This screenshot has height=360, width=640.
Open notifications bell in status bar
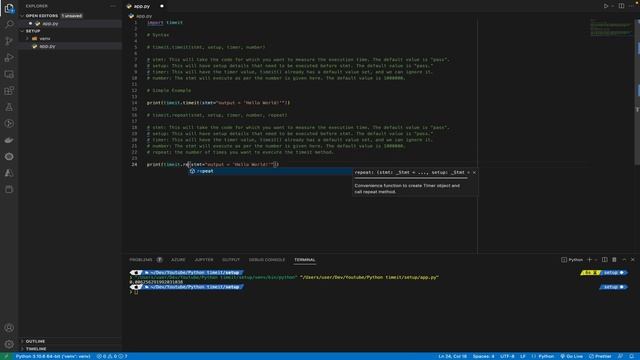point(632,356)
